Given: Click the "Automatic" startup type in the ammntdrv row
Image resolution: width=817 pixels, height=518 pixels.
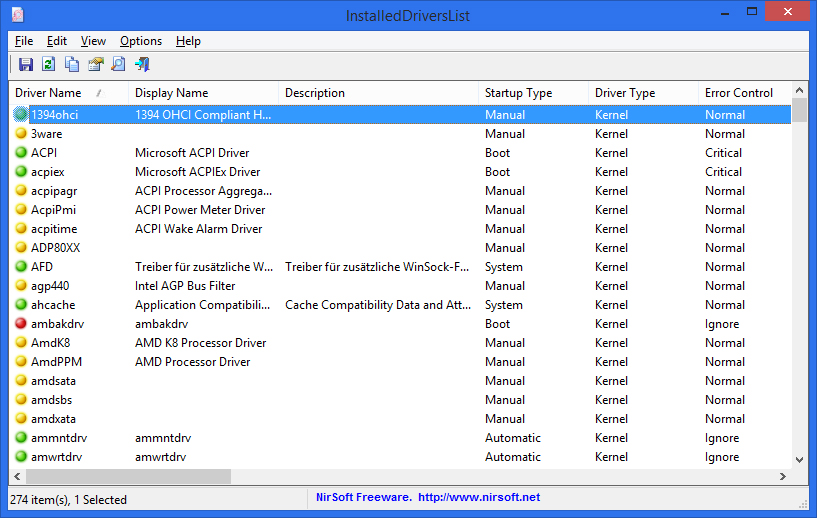Looking at the screenshot, I should 513,438.
